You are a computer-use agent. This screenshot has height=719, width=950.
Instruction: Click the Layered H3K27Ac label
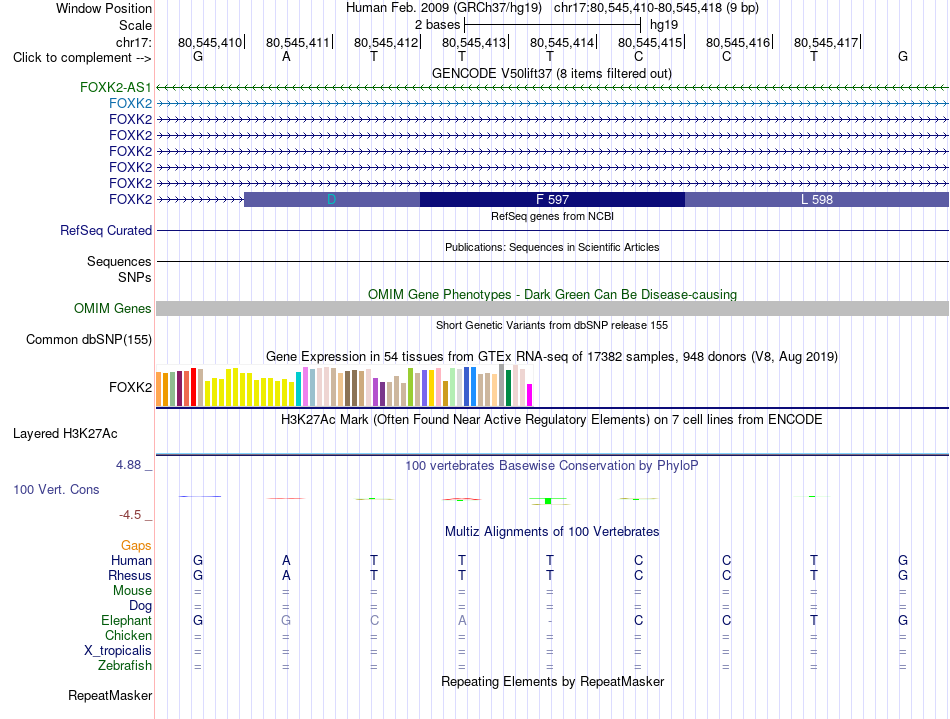click(x=65, y=434)
